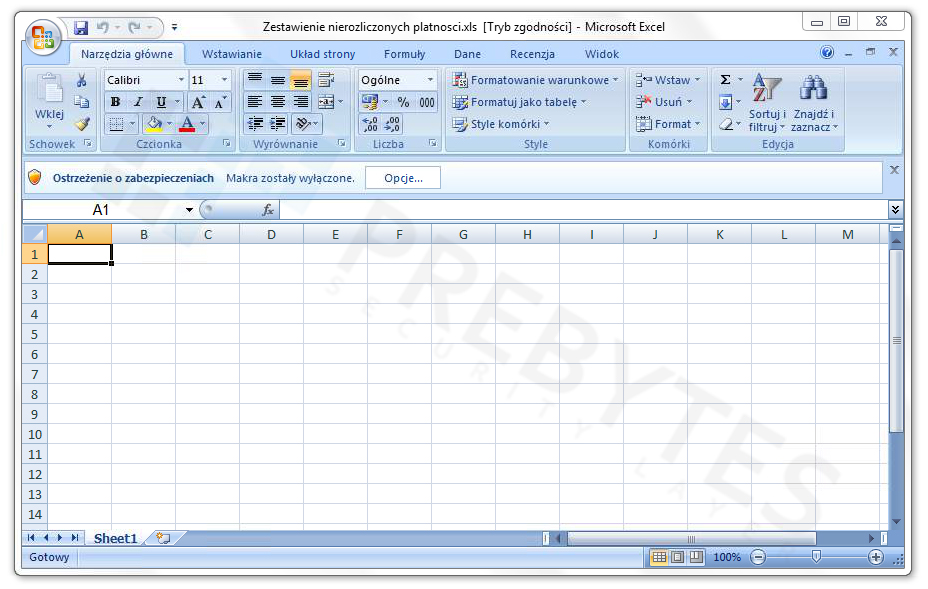The height and width of the screenshot is (589, 928).
Task: Insert a new worksheet tab
Action: click(x=163, y=538)
